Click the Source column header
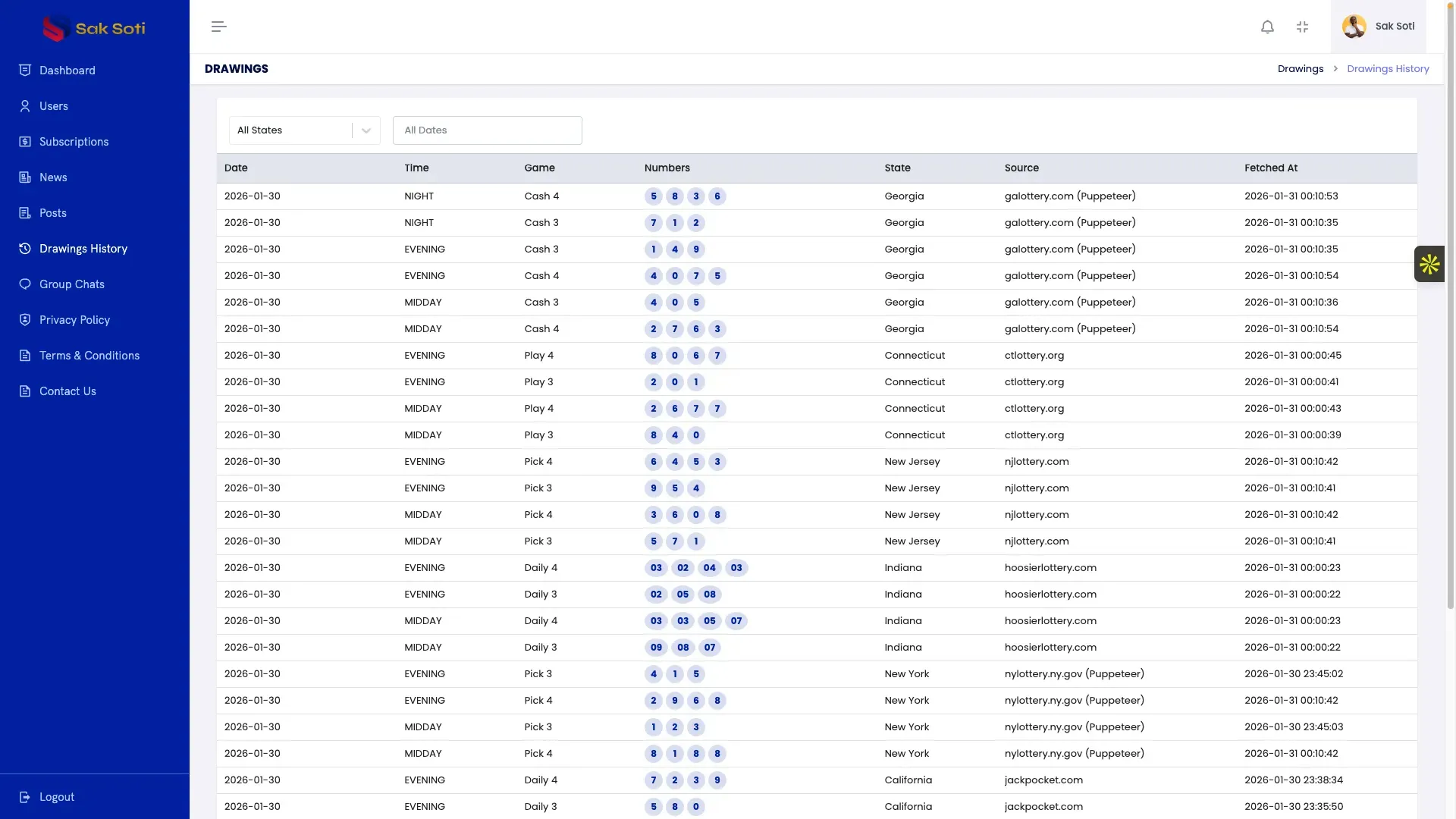Viewport: 1456px width, 819px height. coord(1021,168)
